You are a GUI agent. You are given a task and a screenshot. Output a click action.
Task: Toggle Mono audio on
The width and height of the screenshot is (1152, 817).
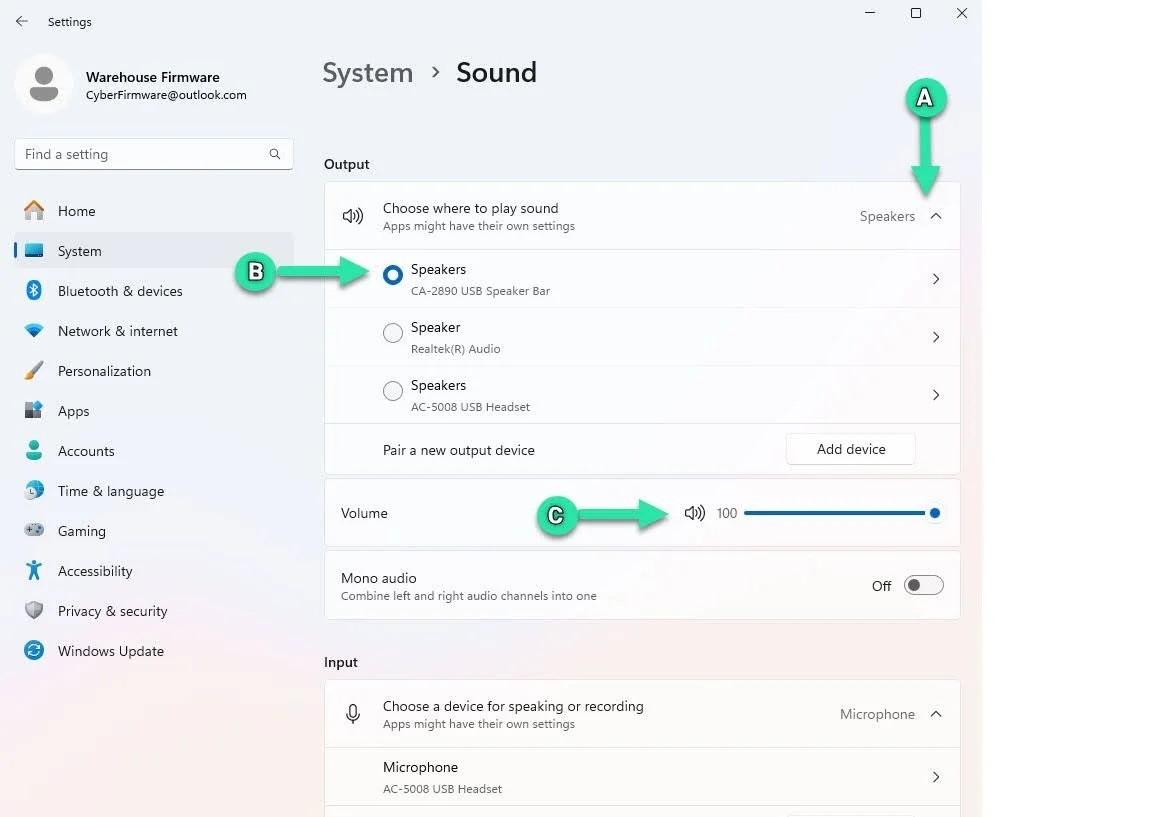pyautogui.click(x=923, y=585)
